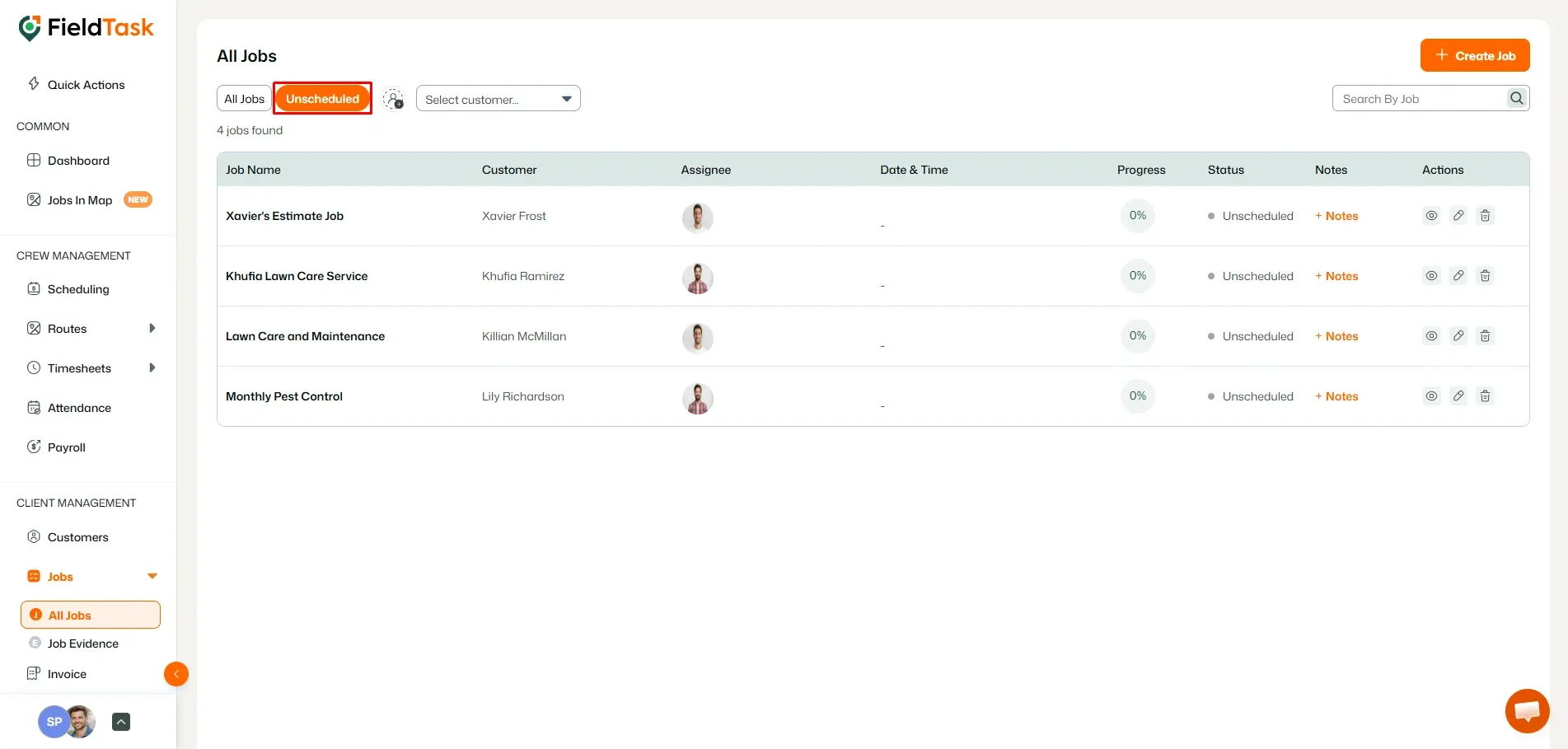Click the SP user avatar
The height and width of the screenshot is (749, 1568).
pos(53,722)
